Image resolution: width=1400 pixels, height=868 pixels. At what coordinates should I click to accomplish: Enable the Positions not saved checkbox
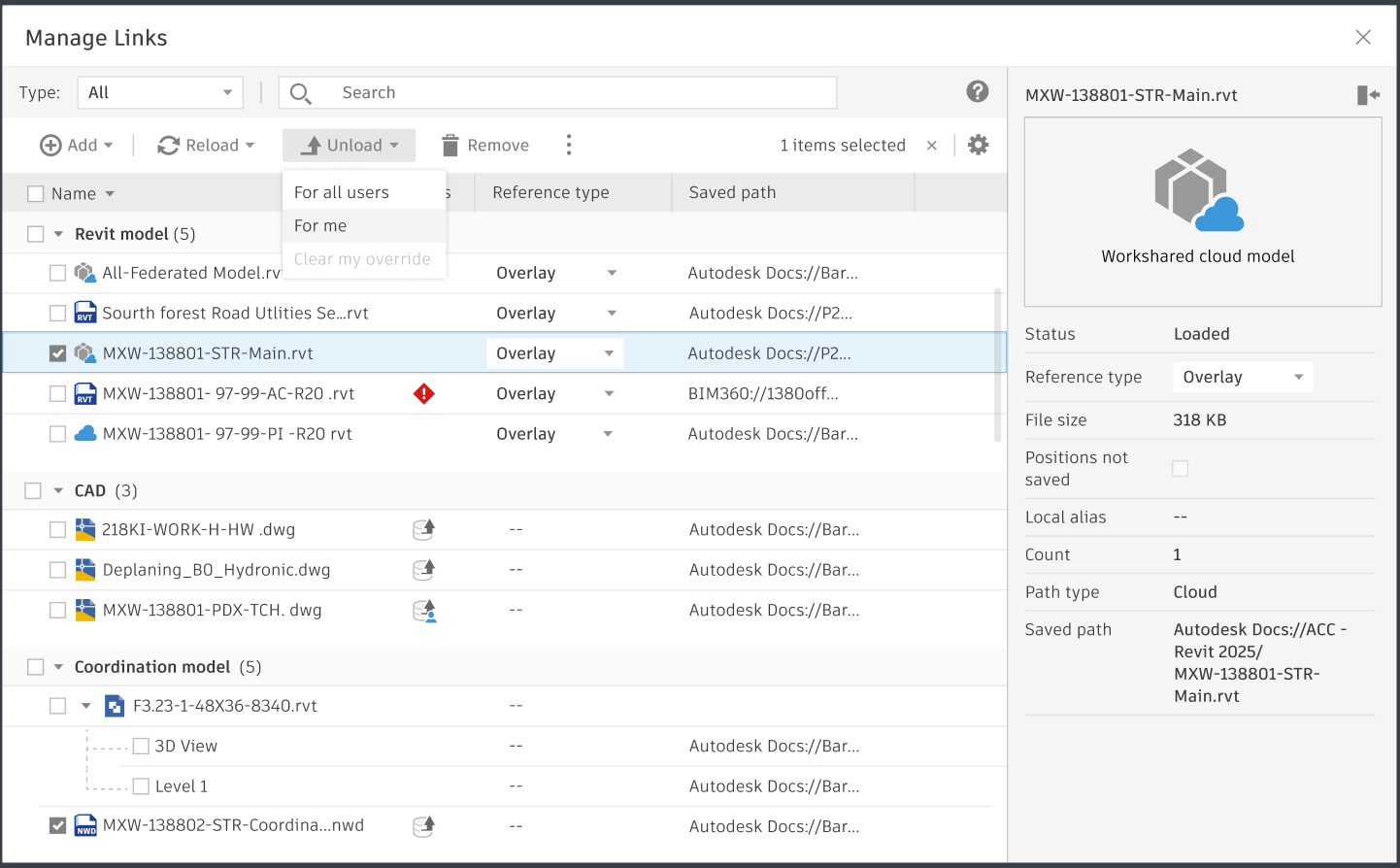tap(1180, 468)
